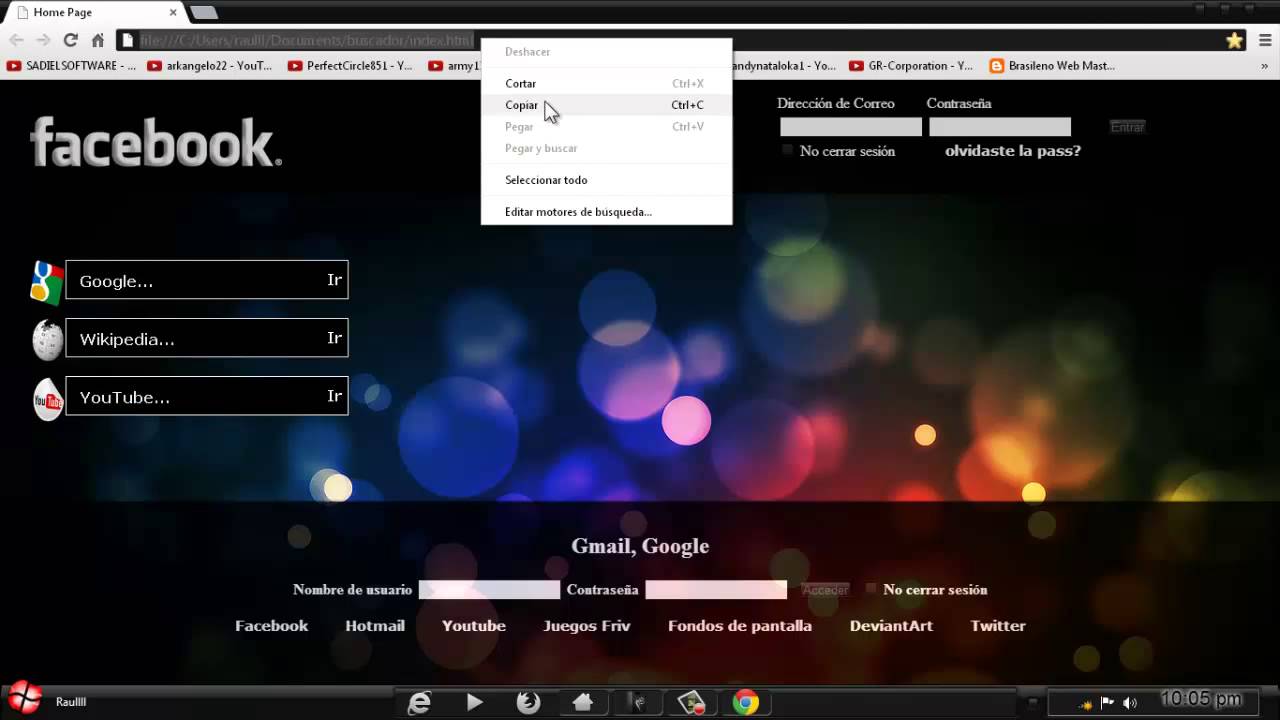Open the Action Center flag icon
The image size is (1280, 720).
click(1107, 703)
